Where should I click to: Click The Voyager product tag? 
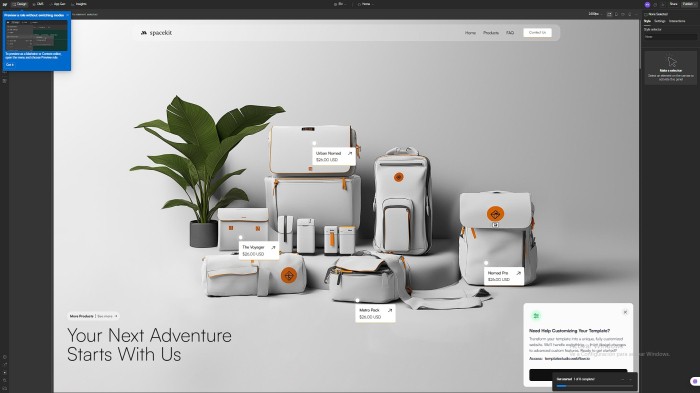pyautogui.click(x=259, y=250)
